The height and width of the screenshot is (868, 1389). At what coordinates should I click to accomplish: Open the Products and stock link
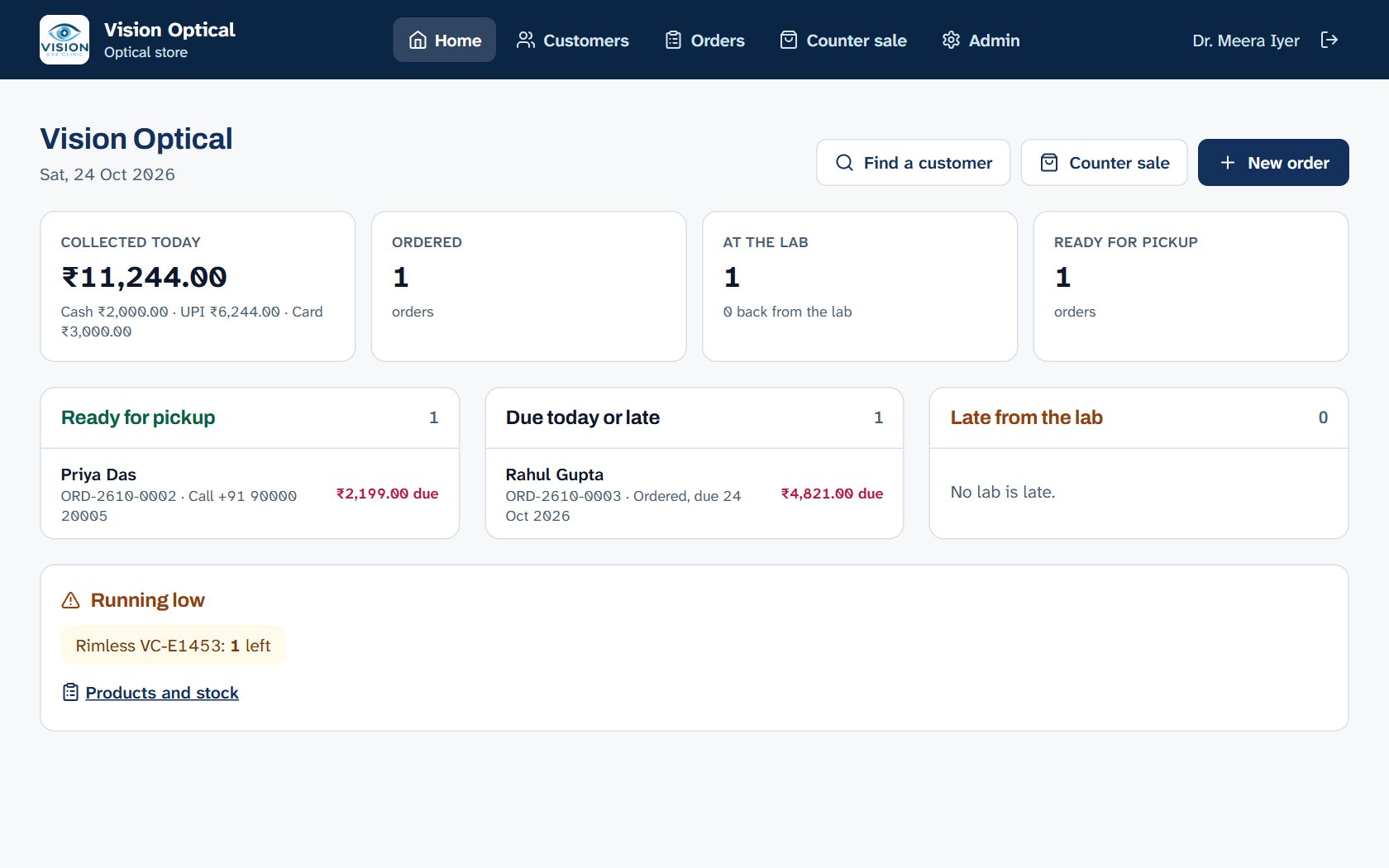[x=162, y=693]
